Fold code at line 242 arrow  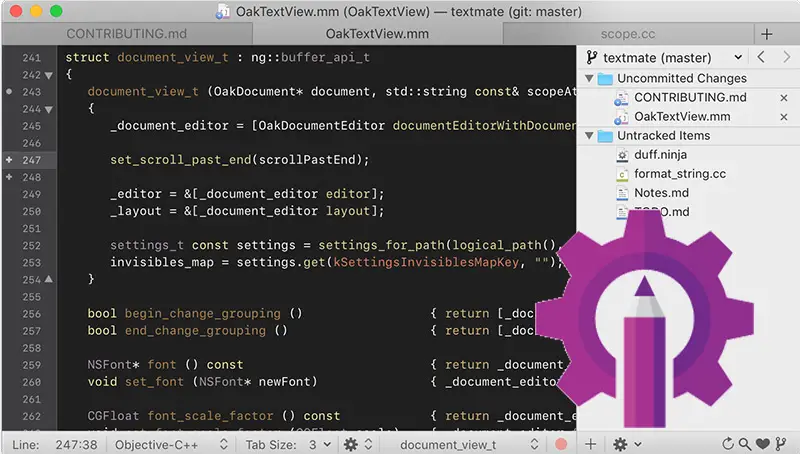click(x=48, y=75)
